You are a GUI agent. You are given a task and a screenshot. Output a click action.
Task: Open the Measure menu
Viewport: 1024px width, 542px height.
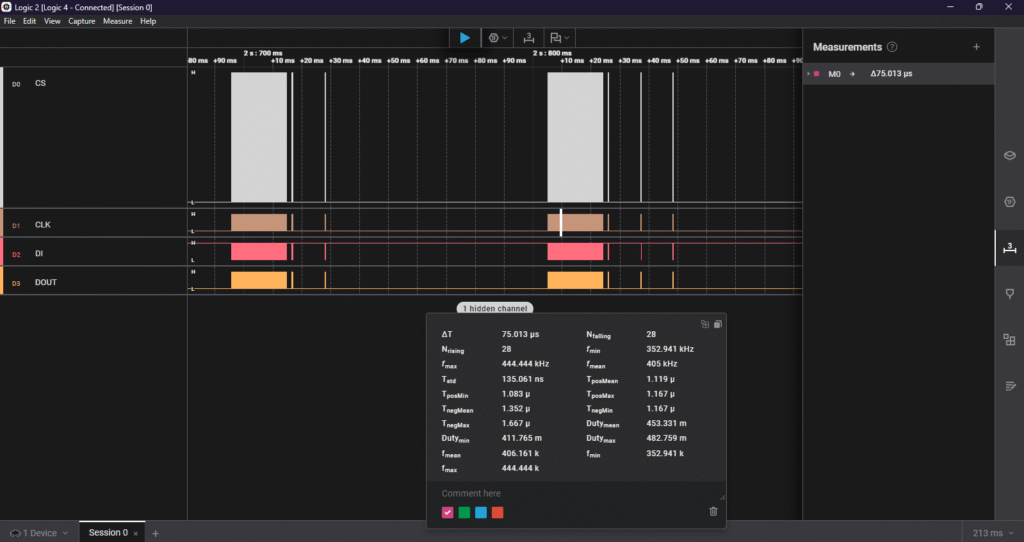click(117, 21)
